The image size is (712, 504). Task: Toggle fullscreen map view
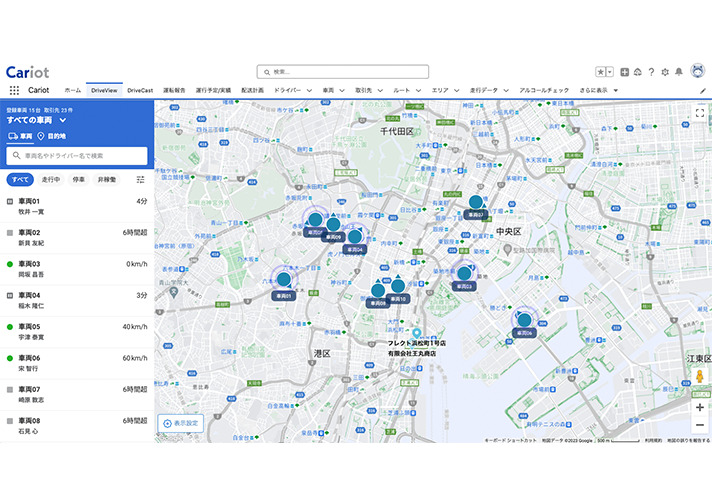[700, 112]
